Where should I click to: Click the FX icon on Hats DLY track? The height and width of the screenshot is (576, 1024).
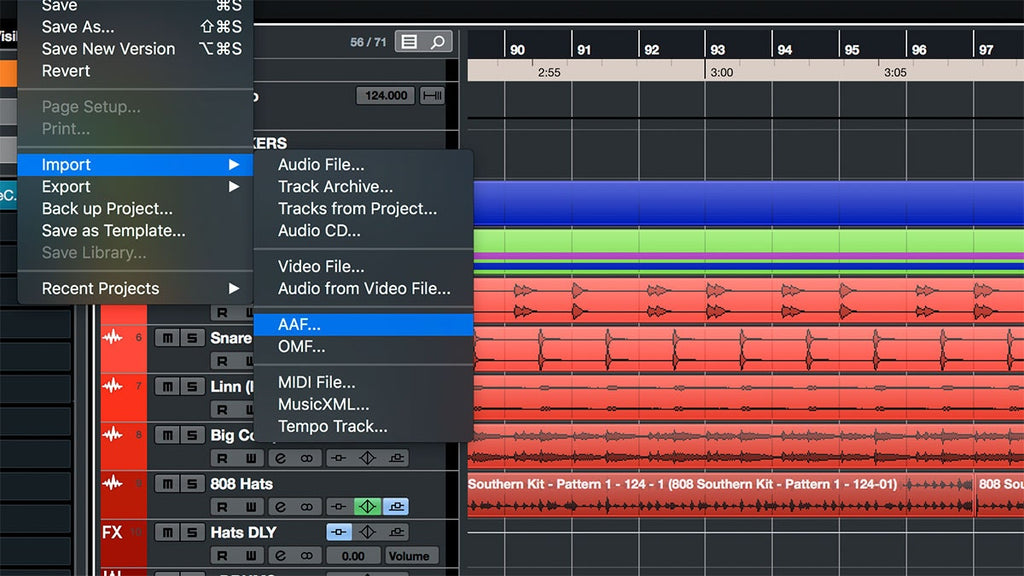tap(112, 532)
